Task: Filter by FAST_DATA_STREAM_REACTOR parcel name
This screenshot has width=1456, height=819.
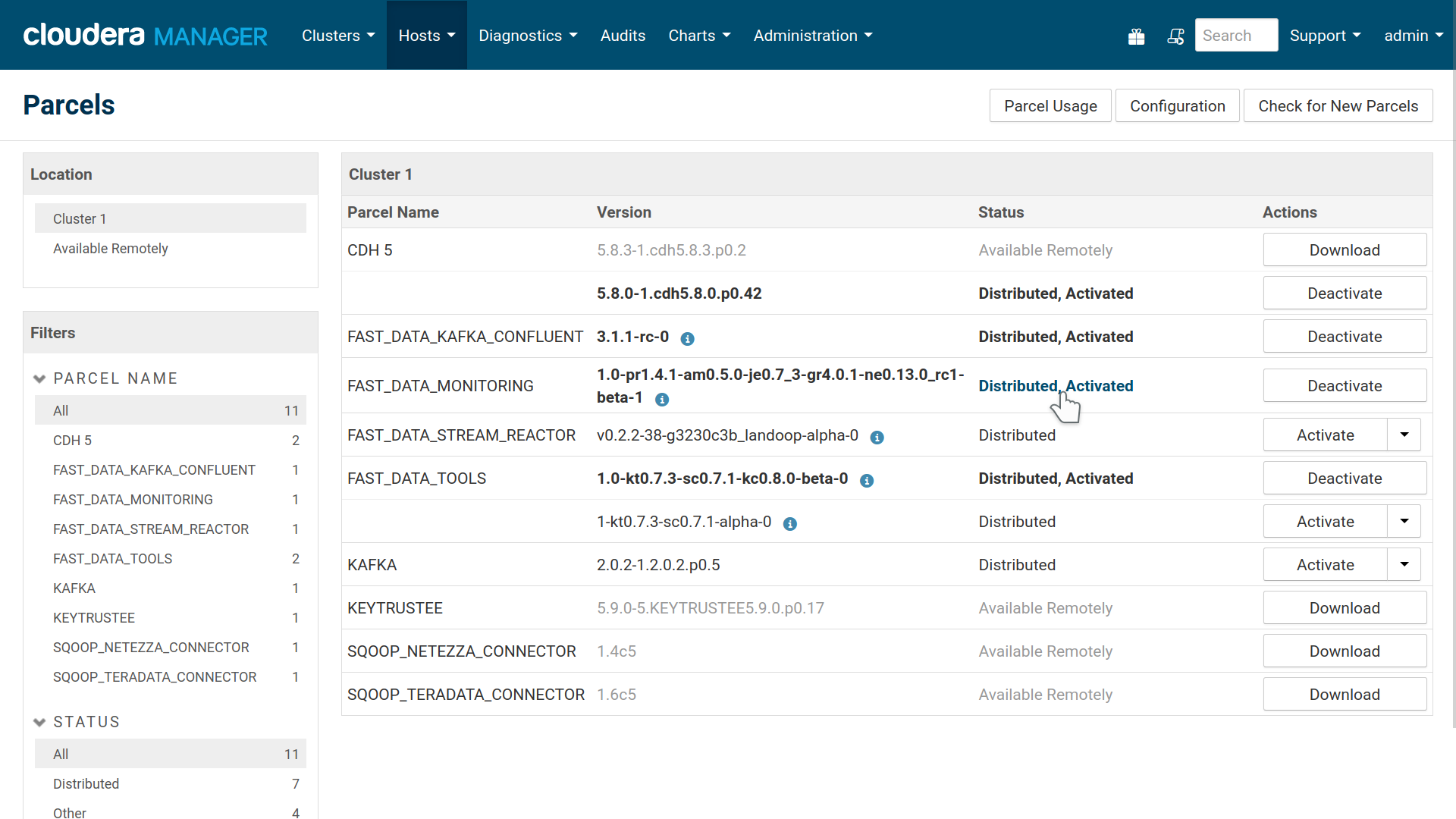Action: coord(171,529)
